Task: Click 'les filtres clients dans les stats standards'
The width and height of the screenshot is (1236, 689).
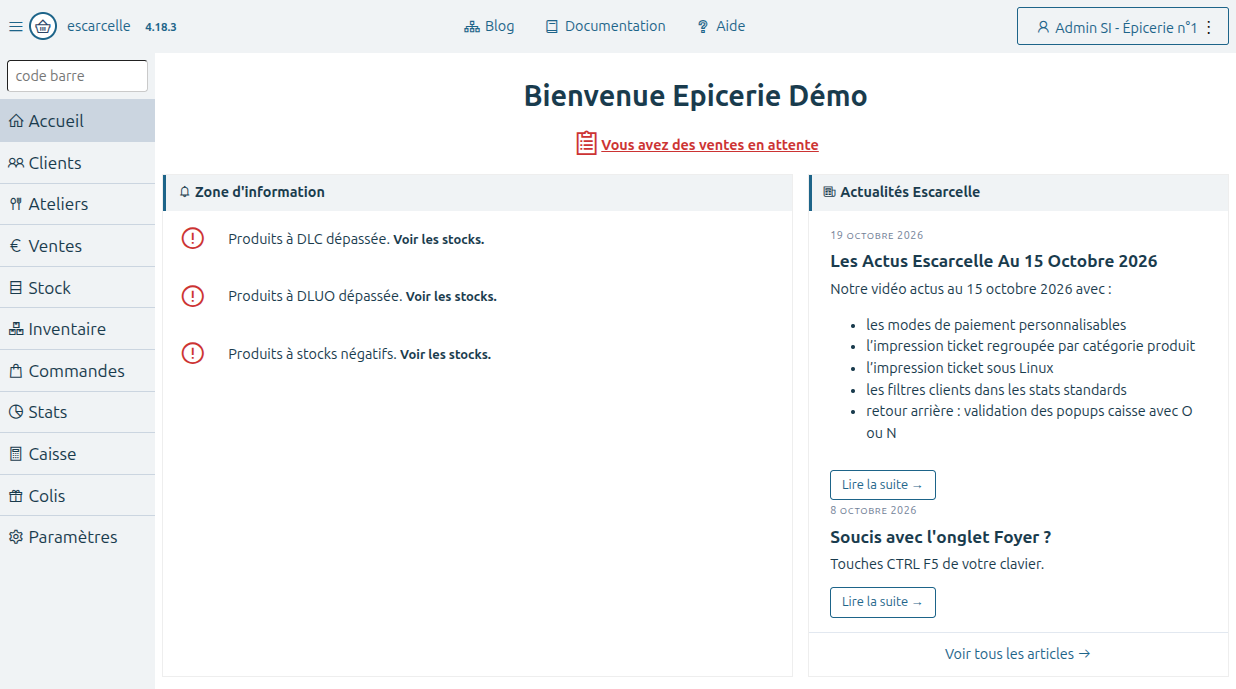Action: (x=997, y=390)
